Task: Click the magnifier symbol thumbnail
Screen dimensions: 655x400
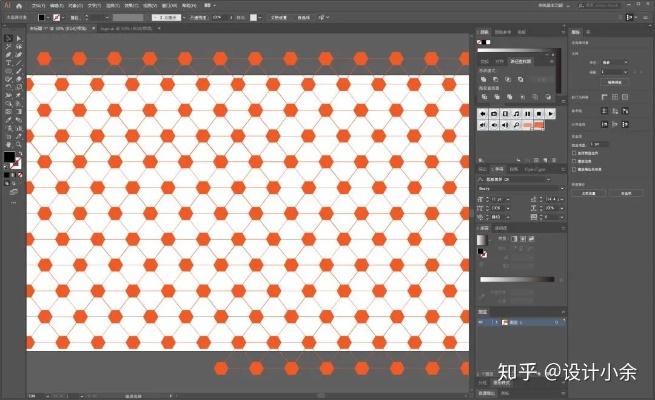Action: [516, 125]
